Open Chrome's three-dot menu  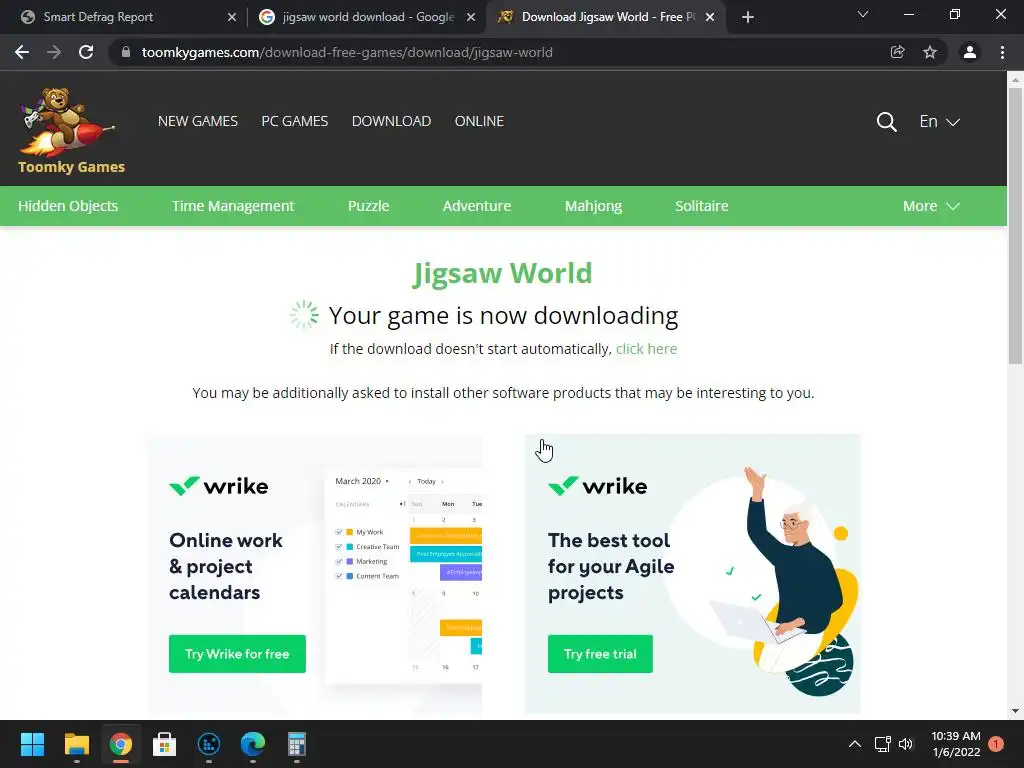point(1002,52)
